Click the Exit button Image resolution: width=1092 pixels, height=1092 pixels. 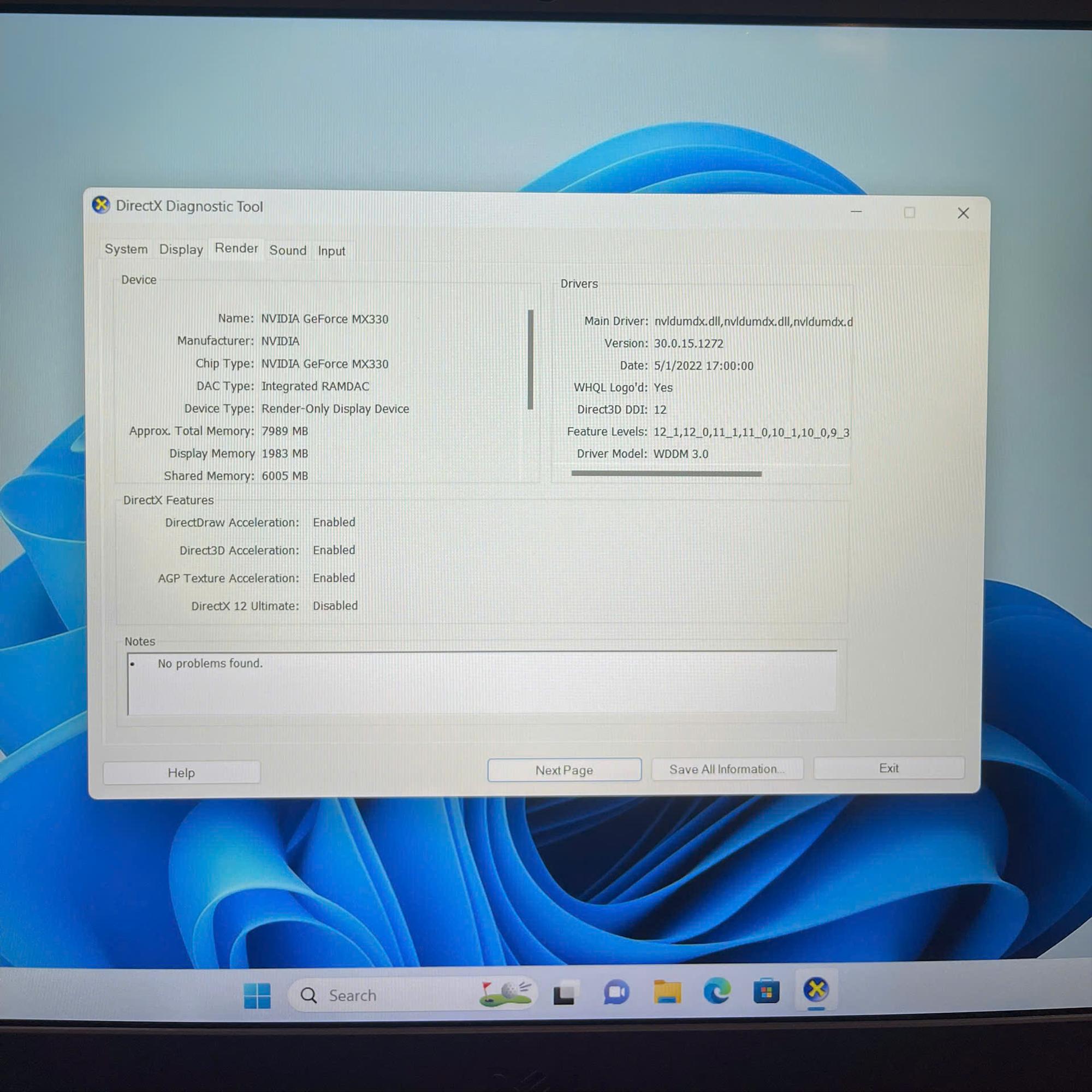point(888,768)
